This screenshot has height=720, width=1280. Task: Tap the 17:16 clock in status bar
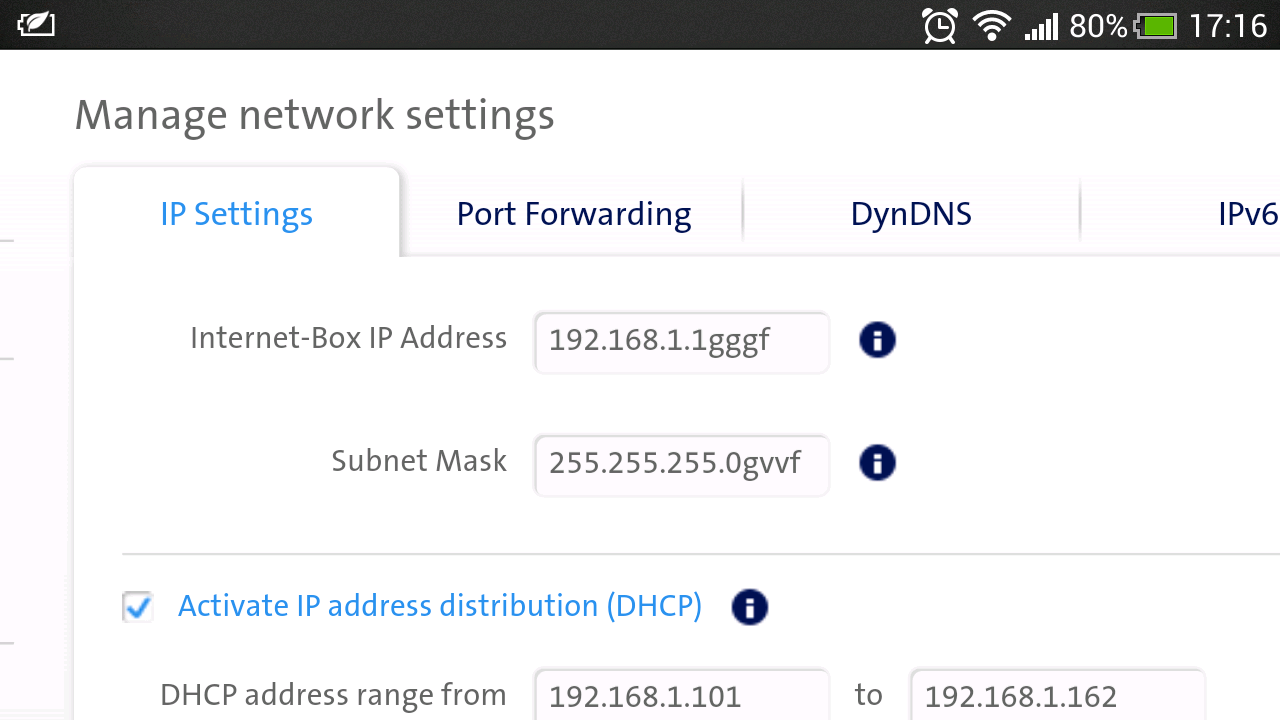point(1228,26)
